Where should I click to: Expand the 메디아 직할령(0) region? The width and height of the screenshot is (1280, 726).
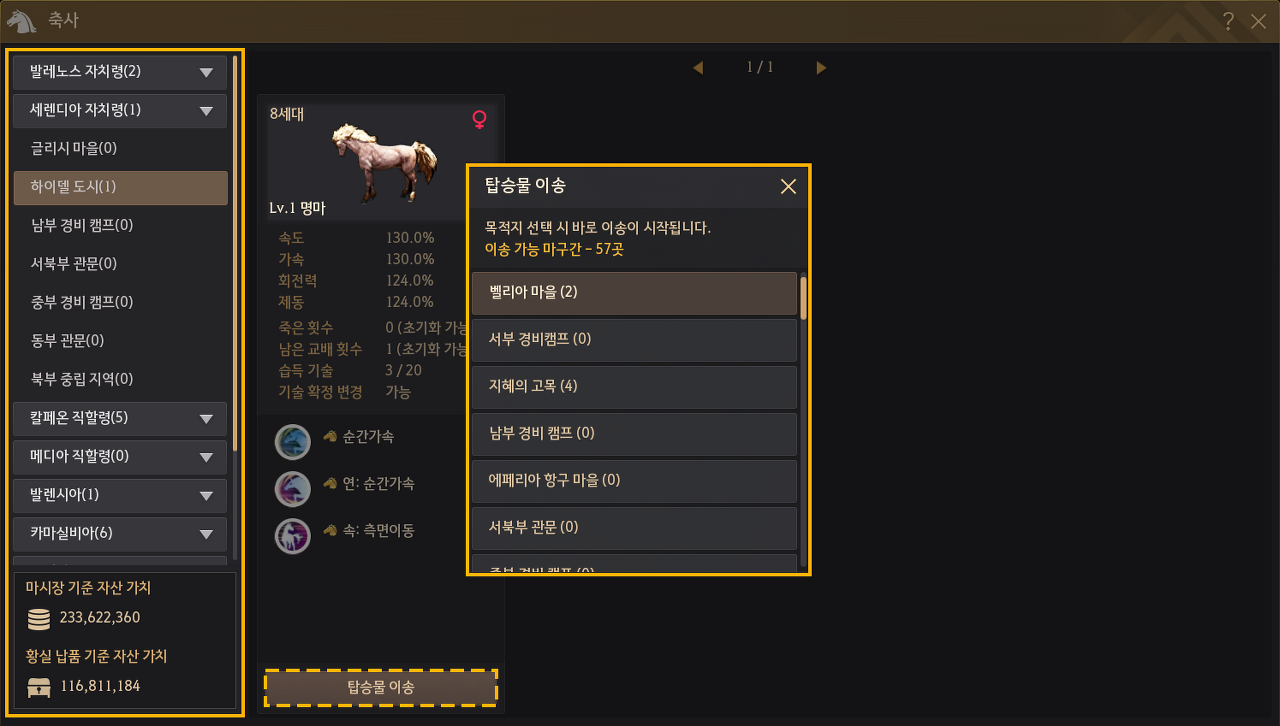[x=120, y=457]
